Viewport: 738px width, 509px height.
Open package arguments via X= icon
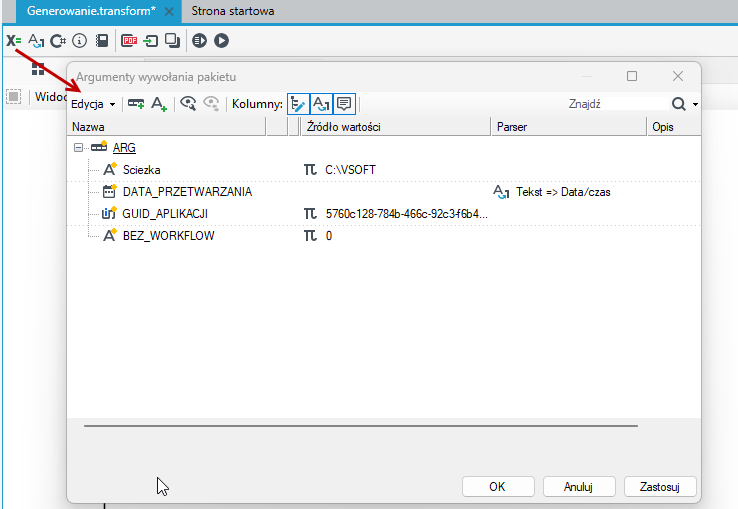click(x=14, y=41)
